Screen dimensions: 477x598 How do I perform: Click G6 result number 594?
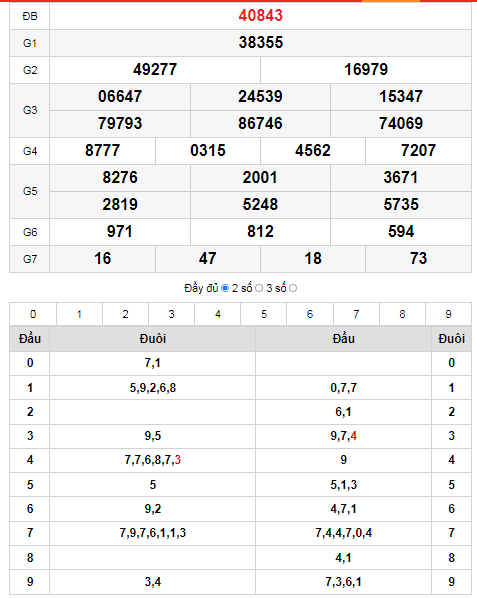point(401,231)
